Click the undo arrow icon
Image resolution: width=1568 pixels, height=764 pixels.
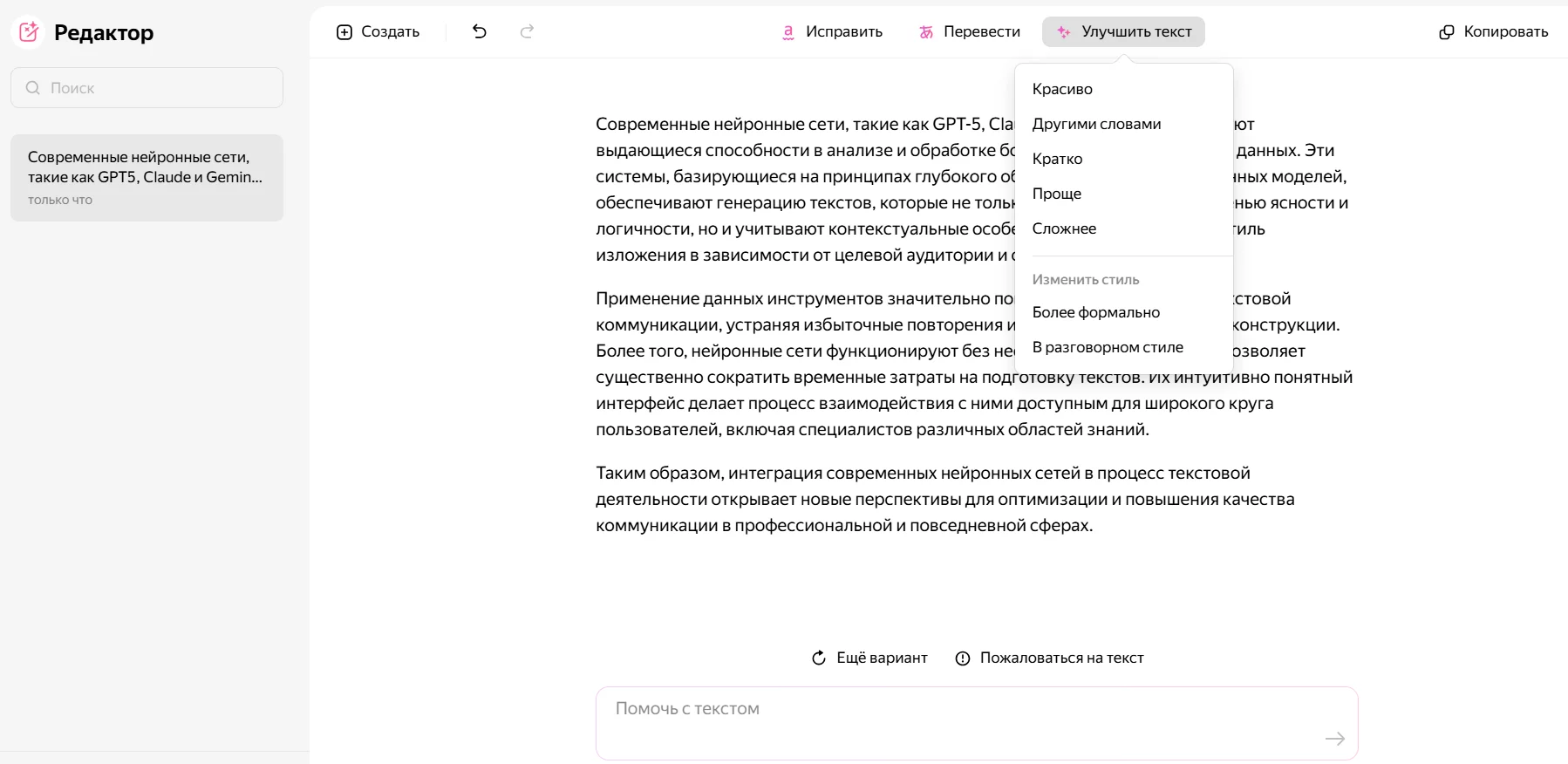pos(480,31)
